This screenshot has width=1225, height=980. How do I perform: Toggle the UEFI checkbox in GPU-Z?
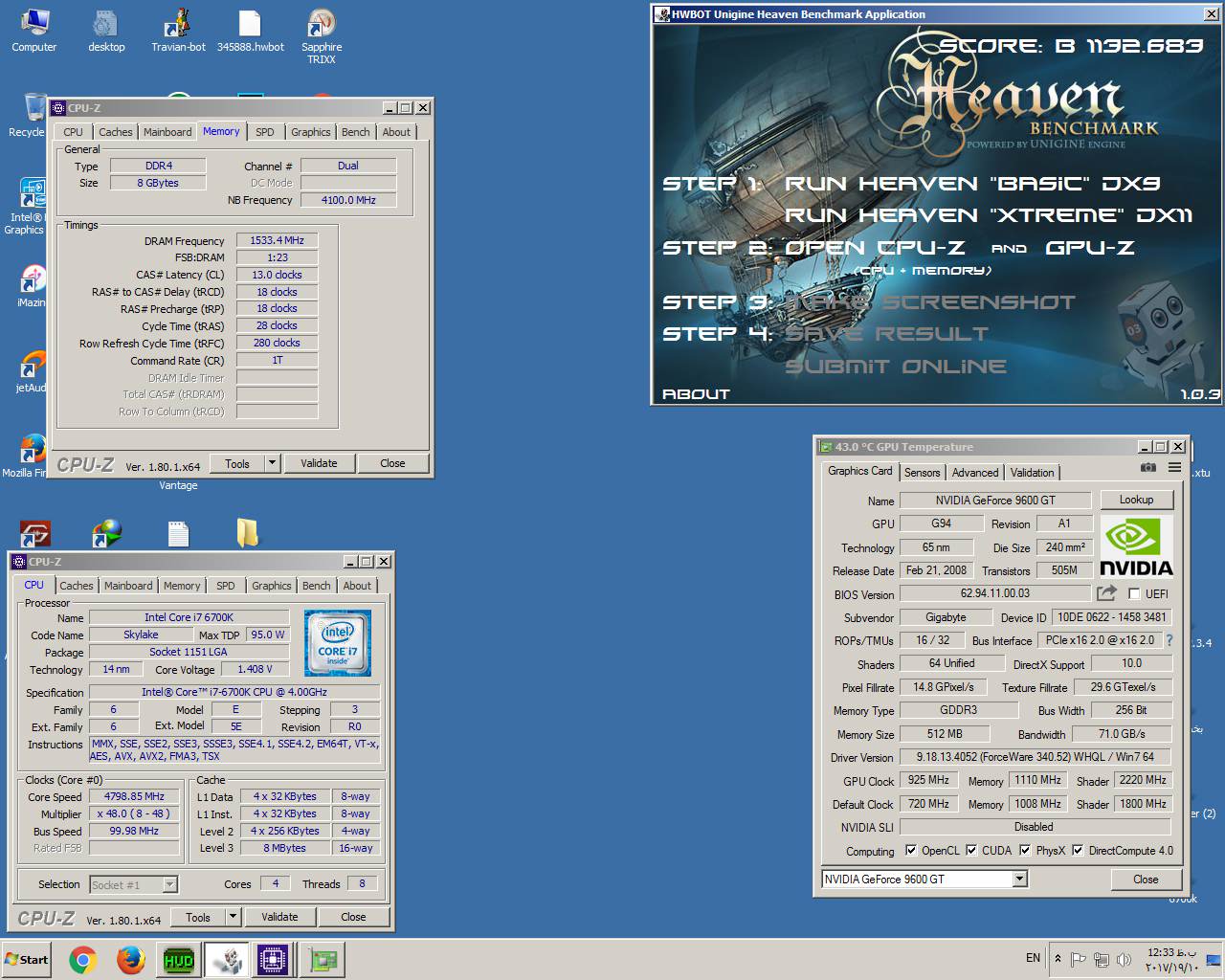1134,593
